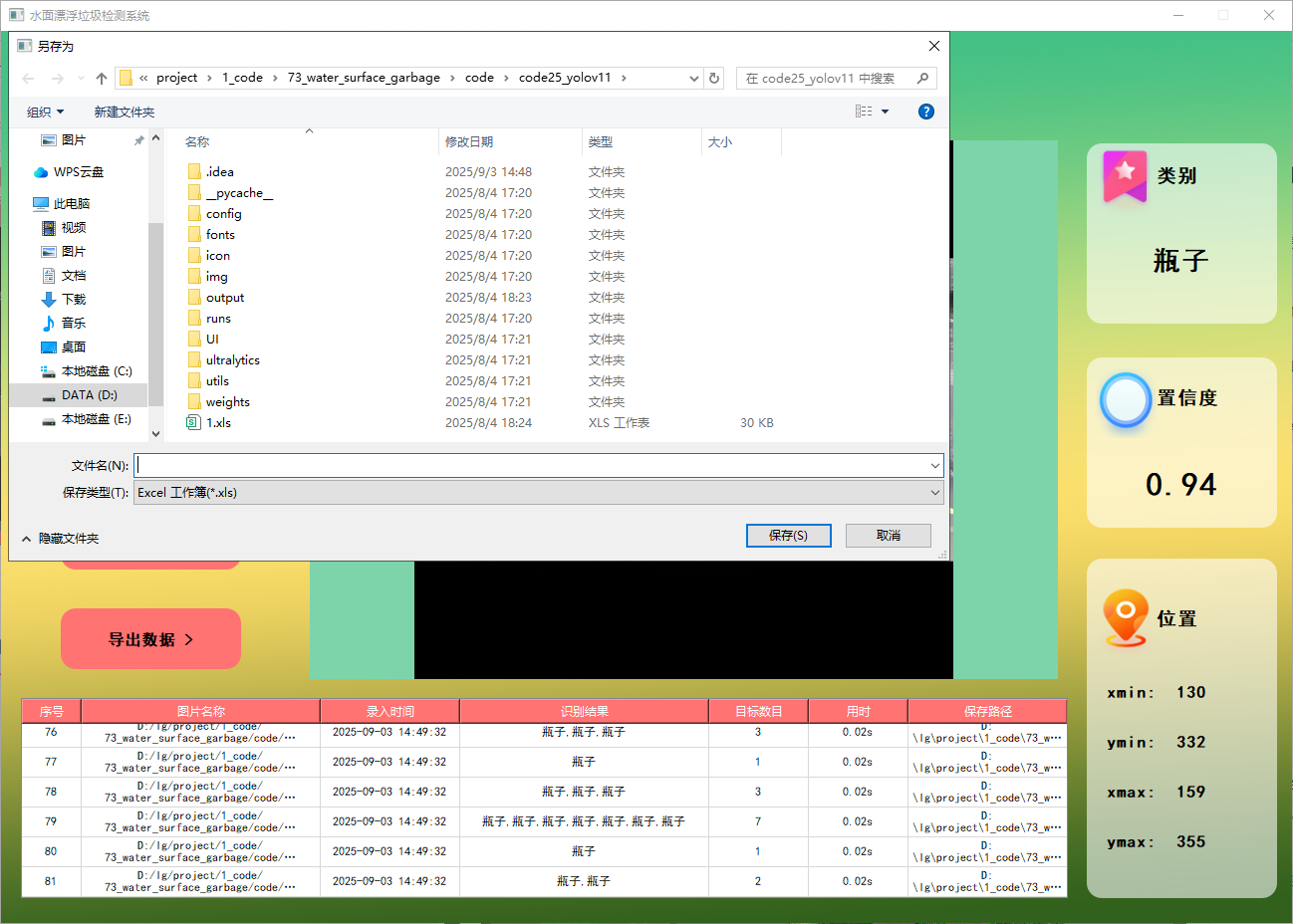Close the 另存为 dialog
The width and height of the screenshot is (1293, 924).
[x=933, y=46]
